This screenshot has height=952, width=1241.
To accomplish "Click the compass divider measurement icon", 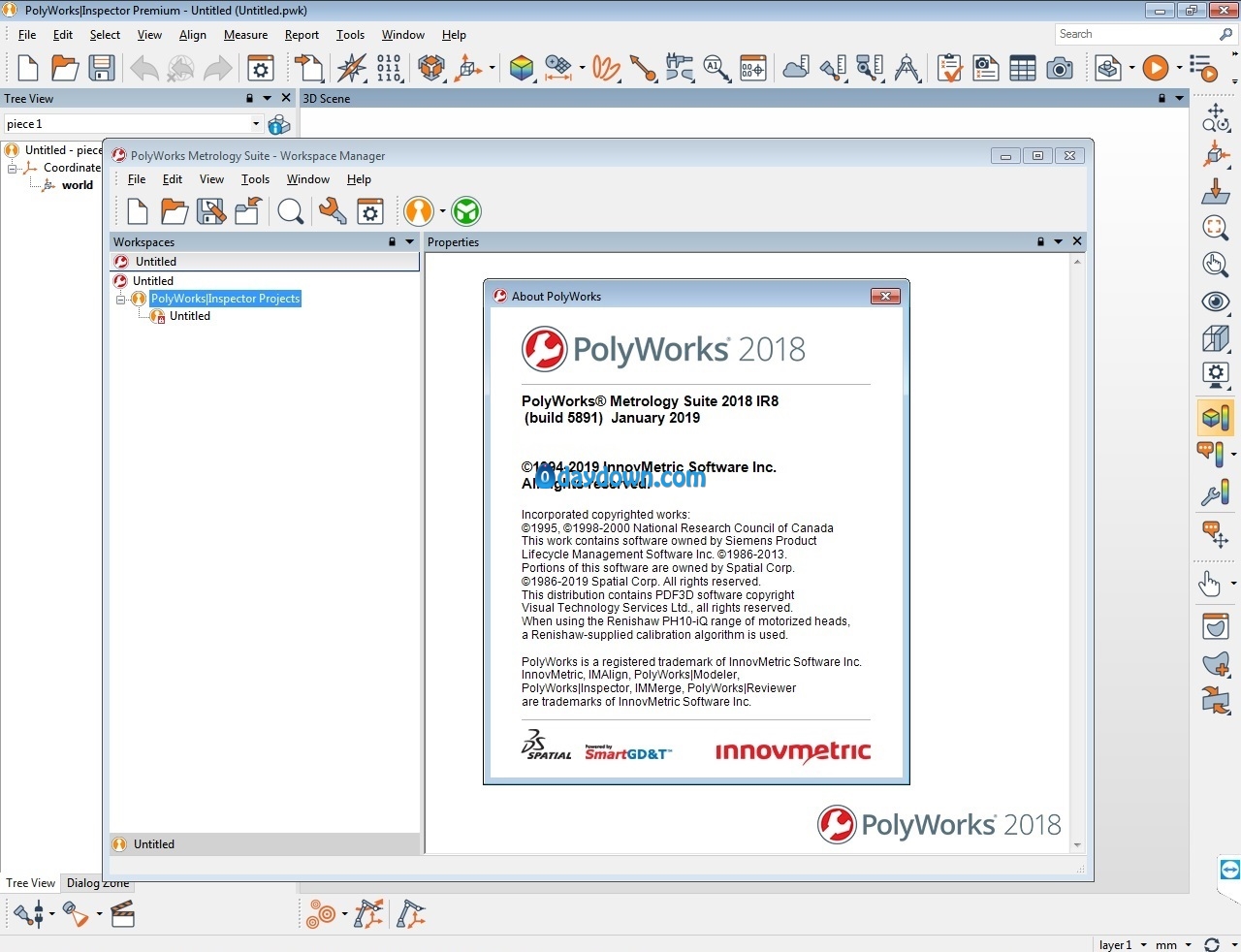I will point(907,68).
